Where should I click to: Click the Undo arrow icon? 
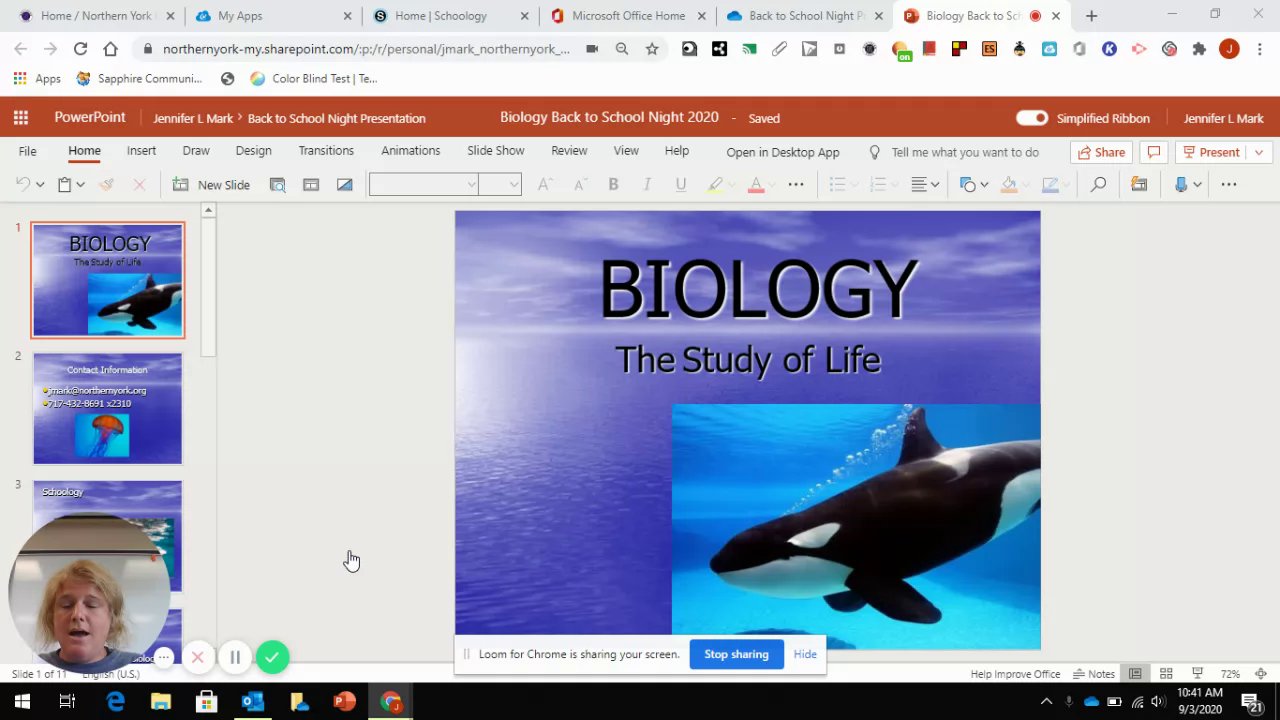(x=23, y=184)
